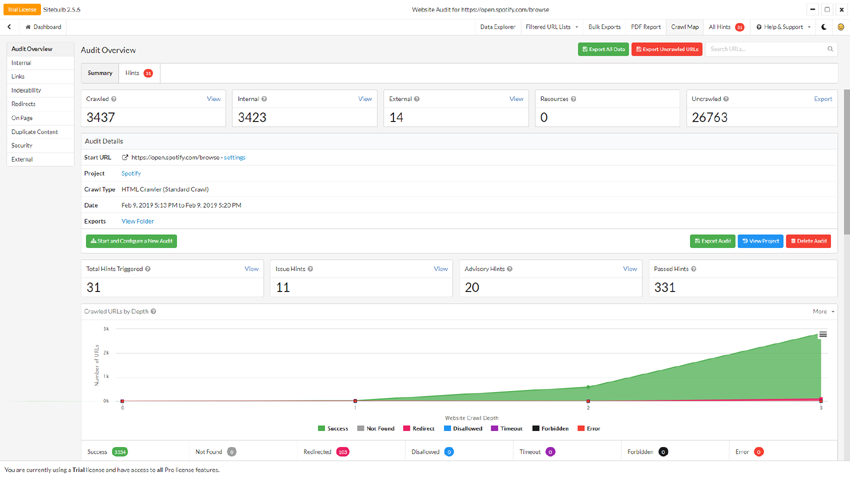850x478 pixels.
Task: Generate the PDF Report
Action: pos(646,27)
